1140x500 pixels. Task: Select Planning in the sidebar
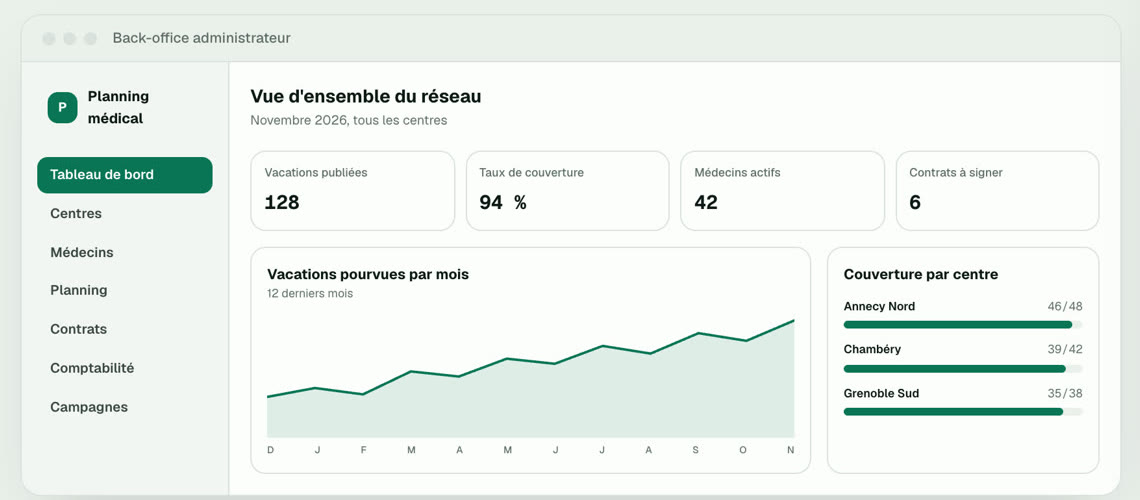click(x=79, y=290)
